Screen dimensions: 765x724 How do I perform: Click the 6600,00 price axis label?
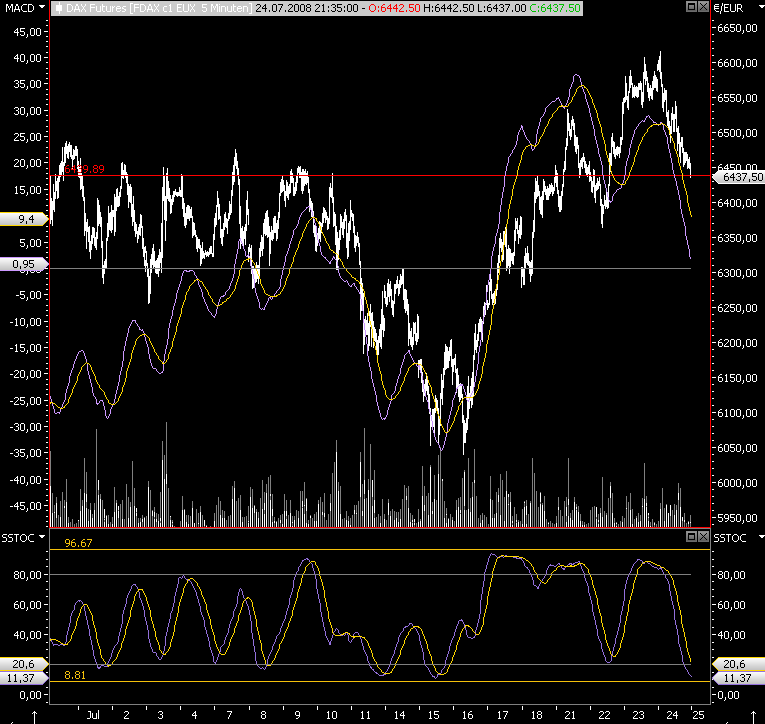tap(737, 63)
